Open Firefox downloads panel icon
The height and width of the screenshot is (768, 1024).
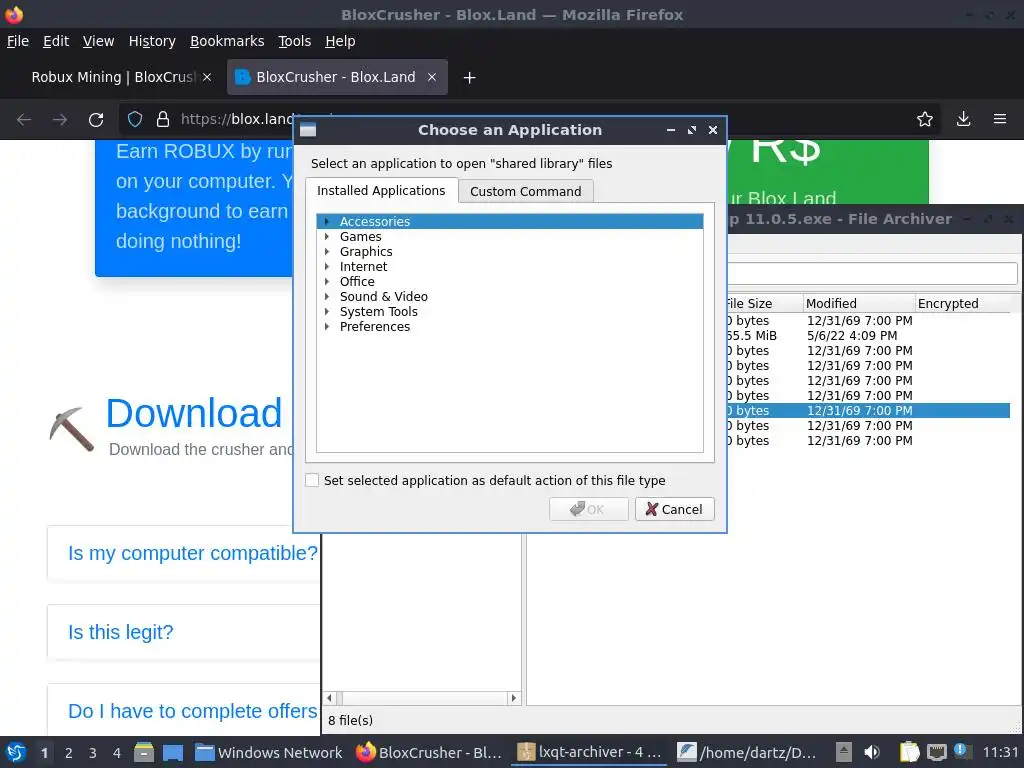coord(963,119)
